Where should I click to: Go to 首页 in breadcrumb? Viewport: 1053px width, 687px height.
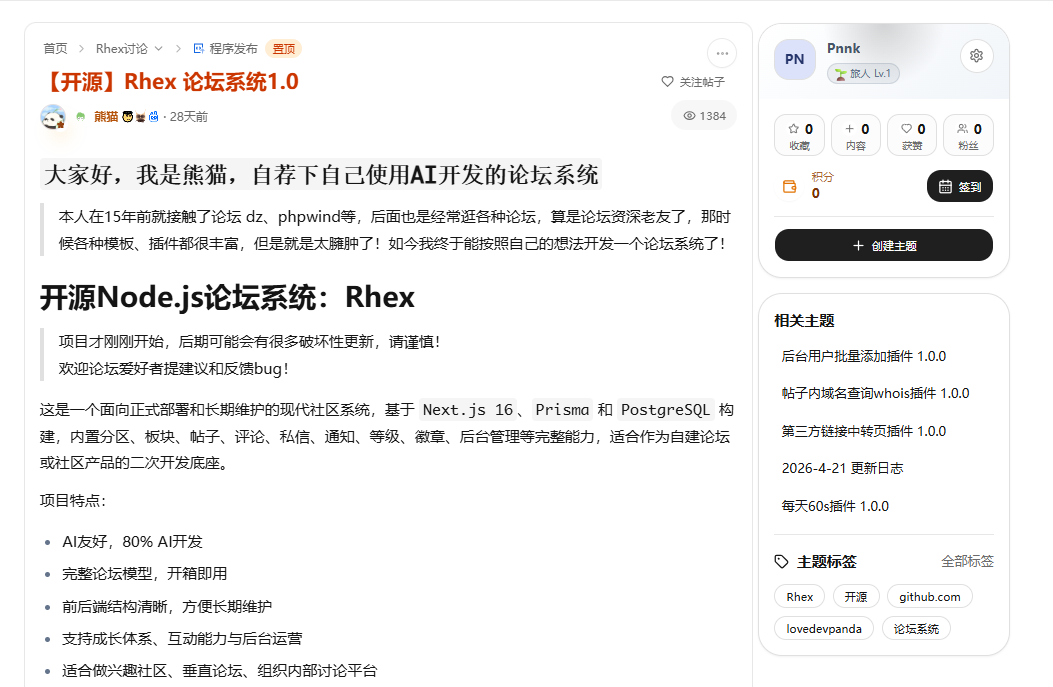(55, 48)
